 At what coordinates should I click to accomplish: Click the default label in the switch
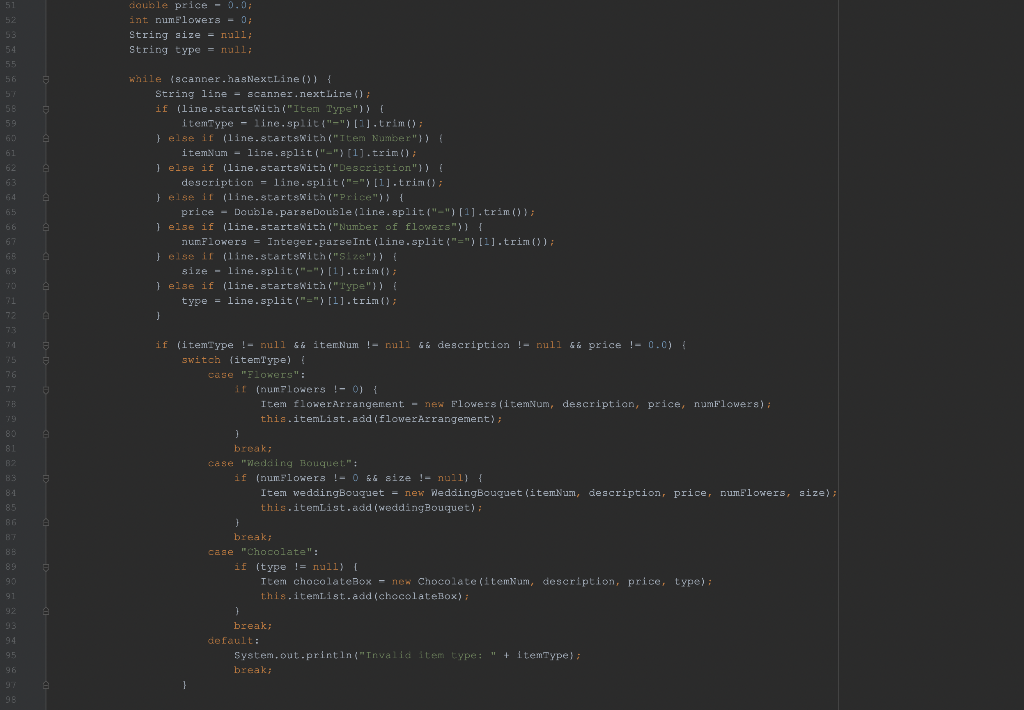point(228,640)
